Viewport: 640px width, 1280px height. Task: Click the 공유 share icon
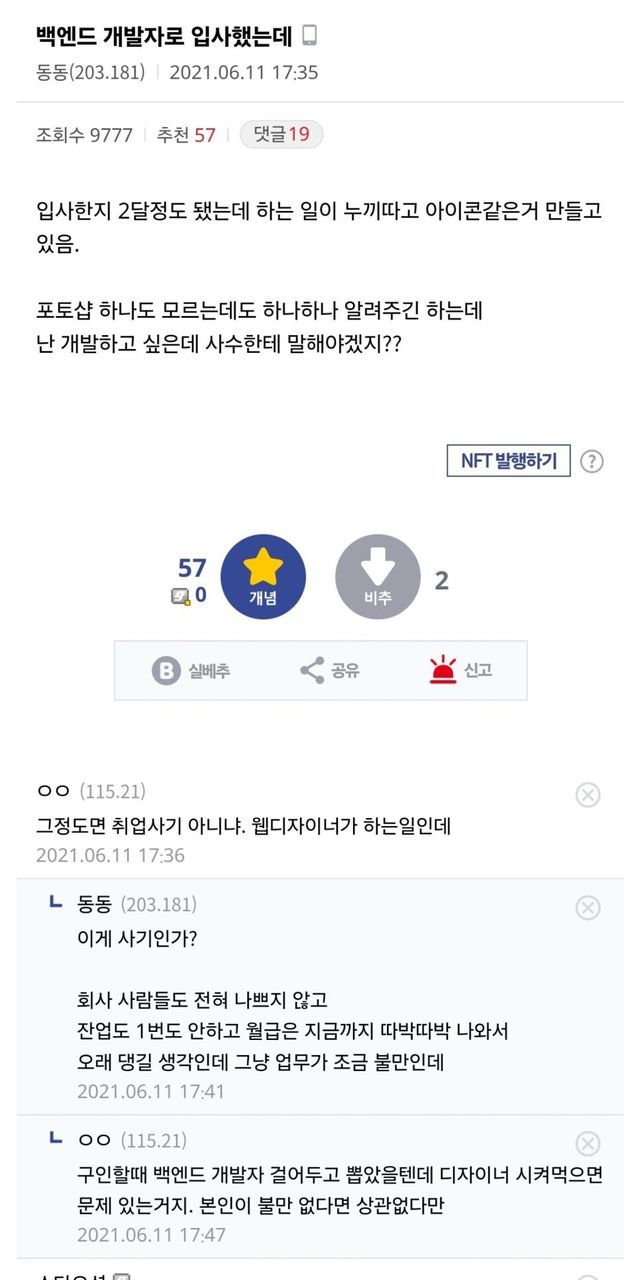[312, 670]
